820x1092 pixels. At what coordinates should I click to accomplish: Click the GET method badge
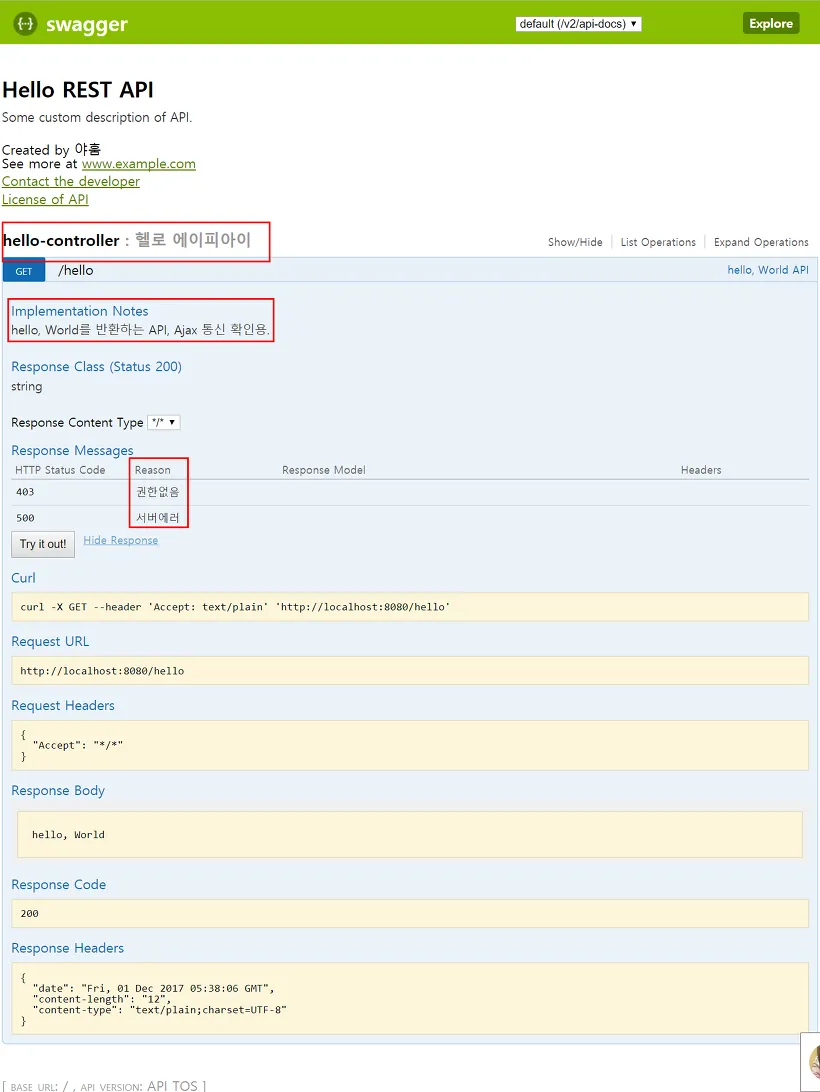[24, 271]
